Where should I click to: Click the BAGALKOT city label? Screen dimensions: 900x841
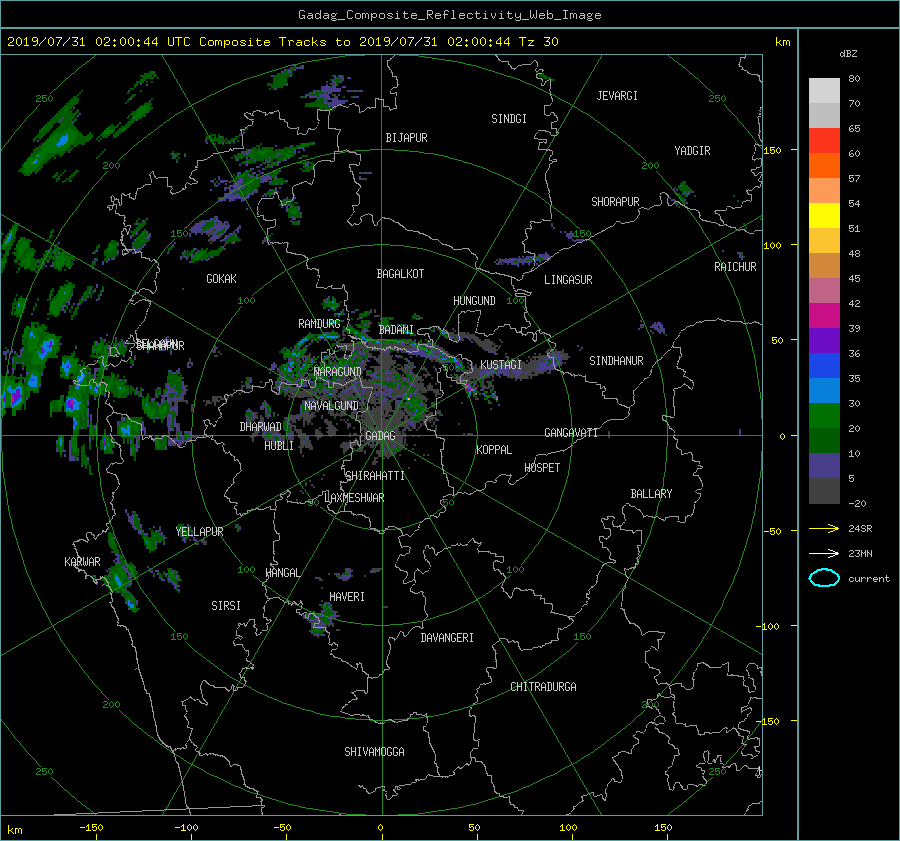(x=400, y=274)
